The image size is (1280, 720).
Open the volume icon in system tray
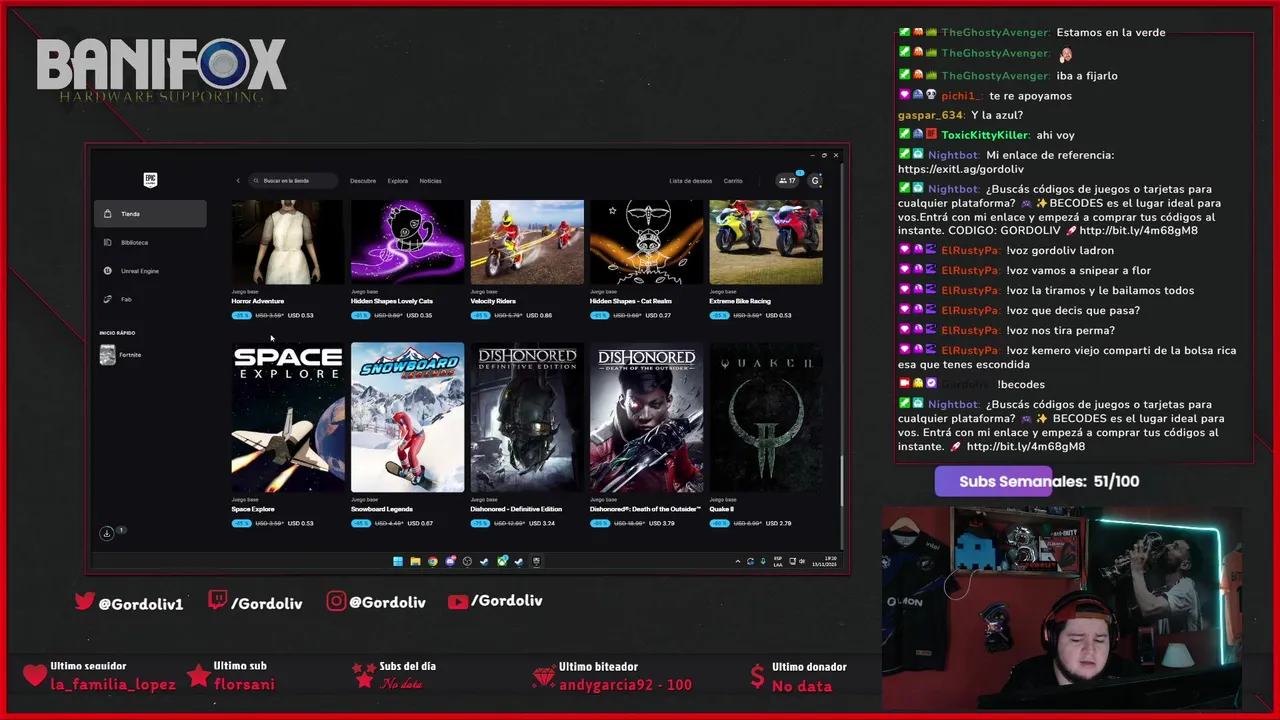802,561
